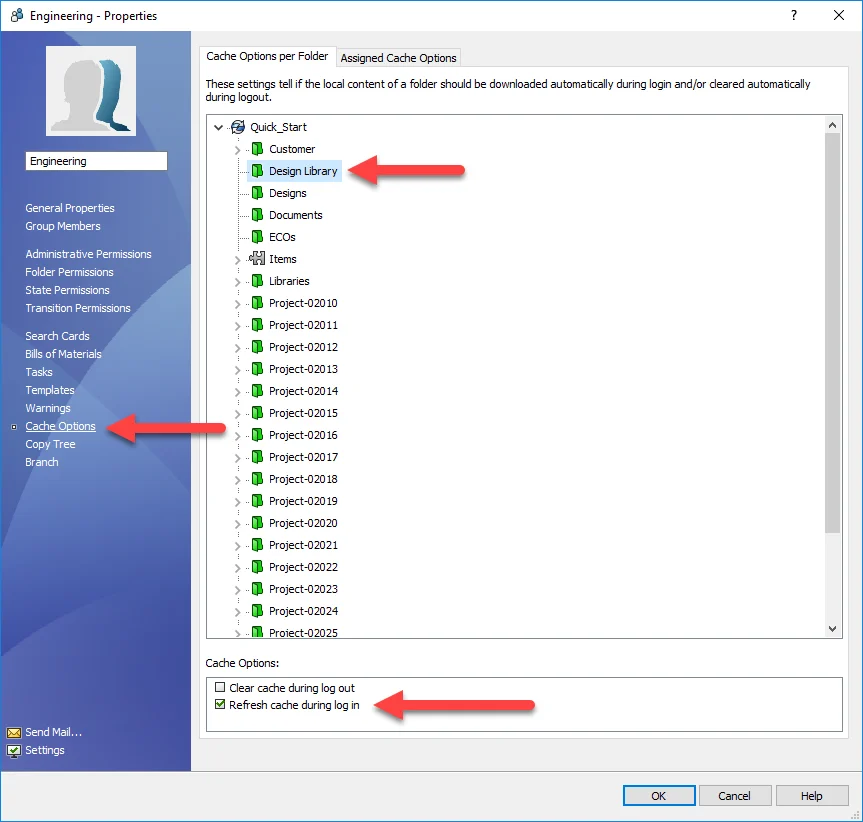This screenshot has height=822, width=863.
Task: Click the tree scrollbar down arrow
Action: pyautogui.click(x=832, y=628)
